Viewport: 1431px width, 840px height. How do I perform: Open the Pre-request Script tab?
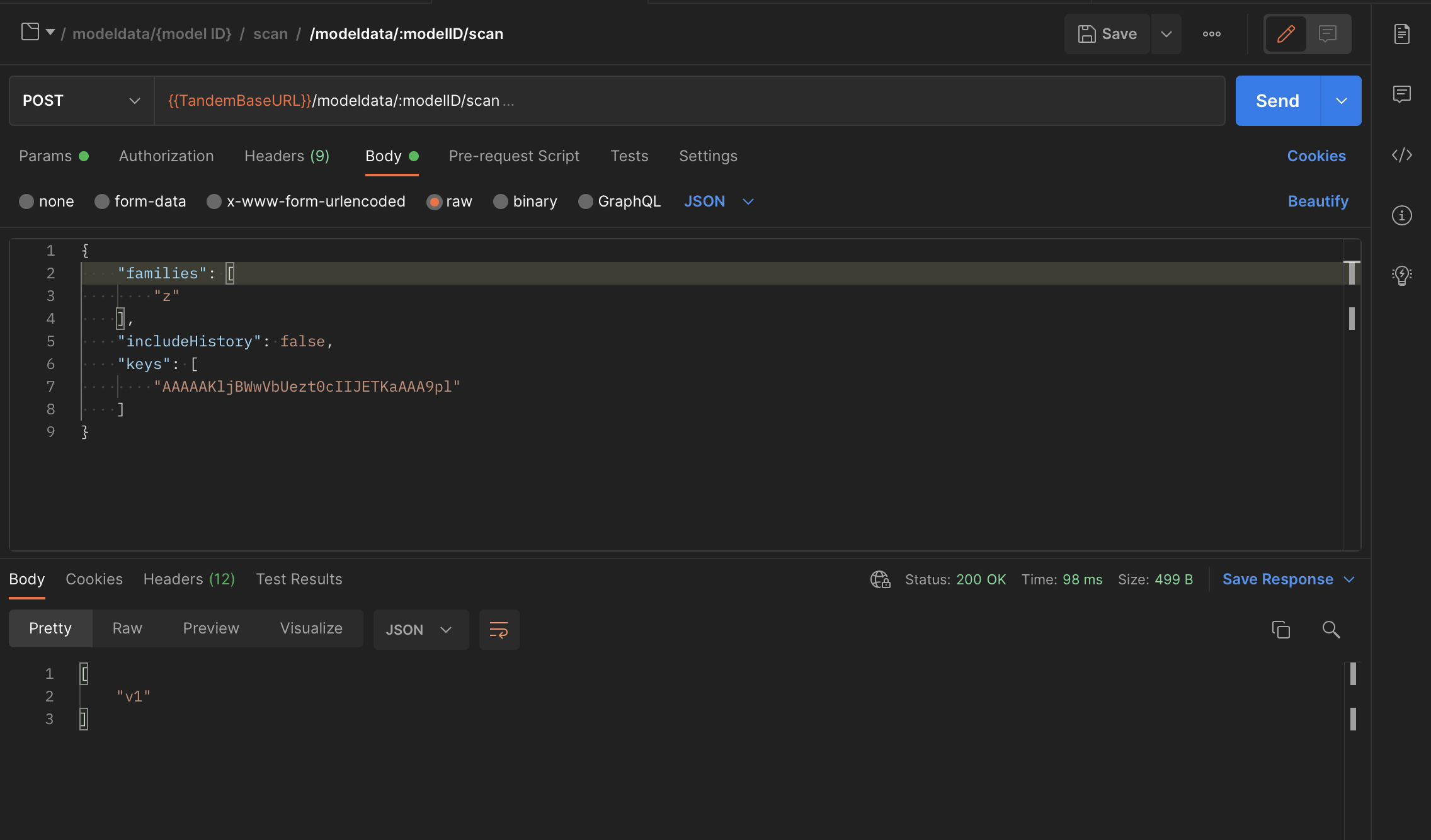514,156
